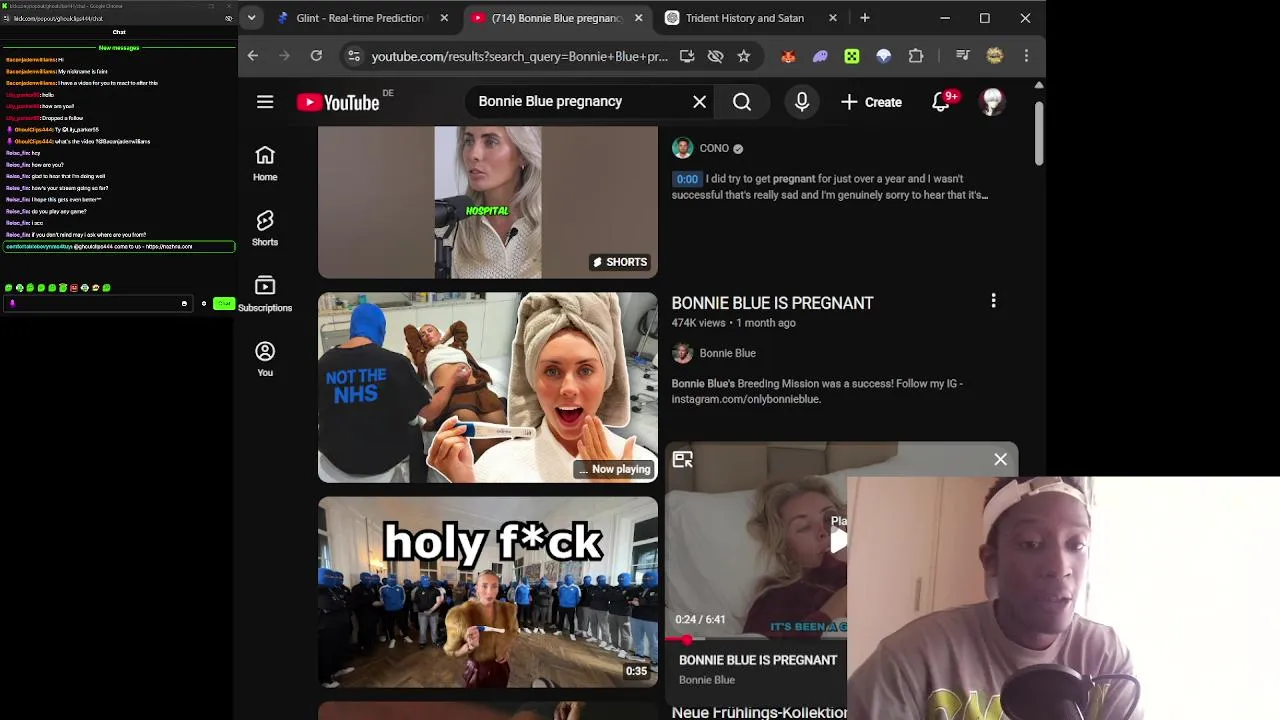The height and width of the screenshot is (720, 1280).
Task: Open the YouTube hamburger guide menu
Action: (x=265, y=102)
